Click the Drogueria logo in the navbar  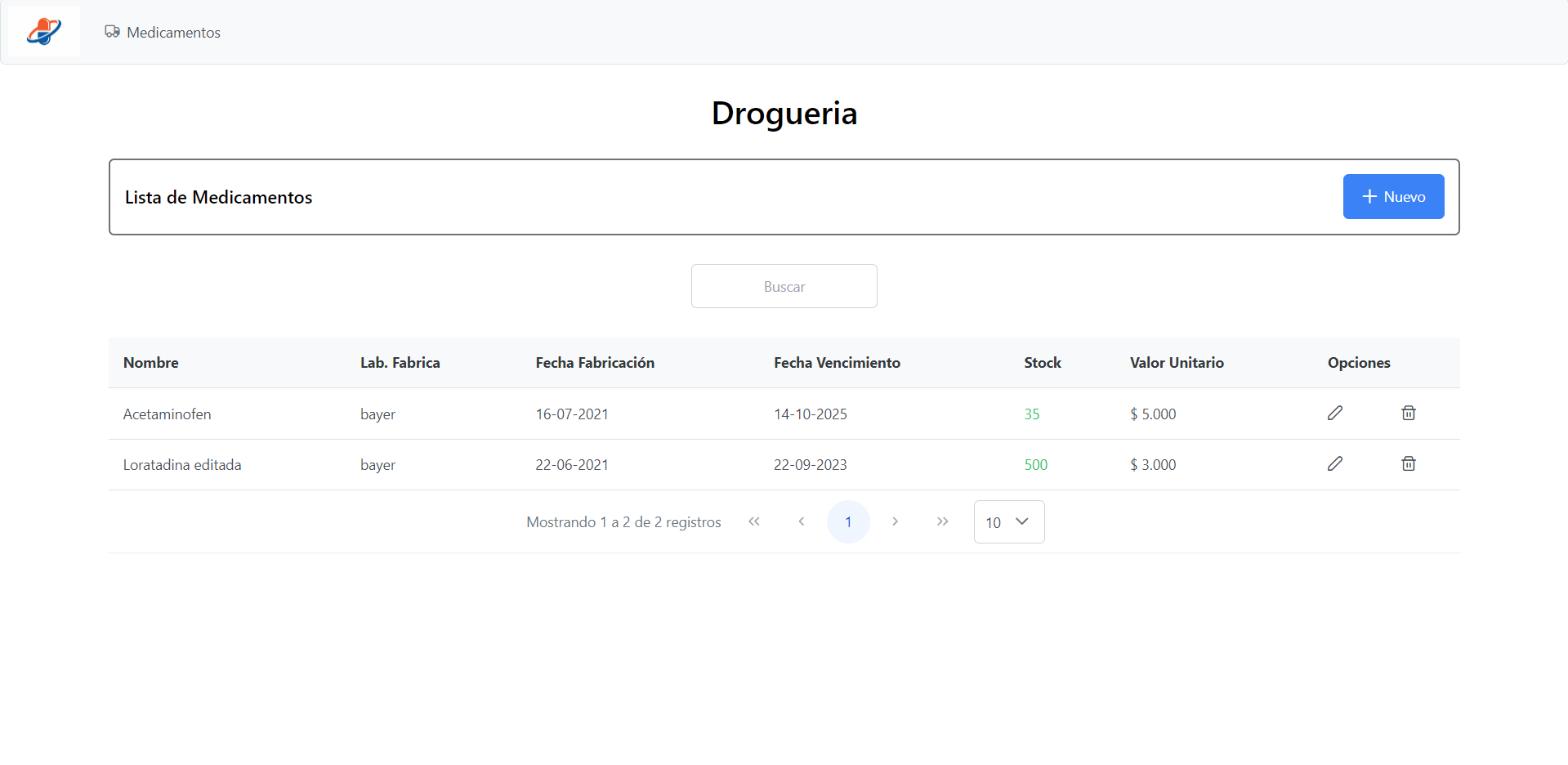point(44,32)
